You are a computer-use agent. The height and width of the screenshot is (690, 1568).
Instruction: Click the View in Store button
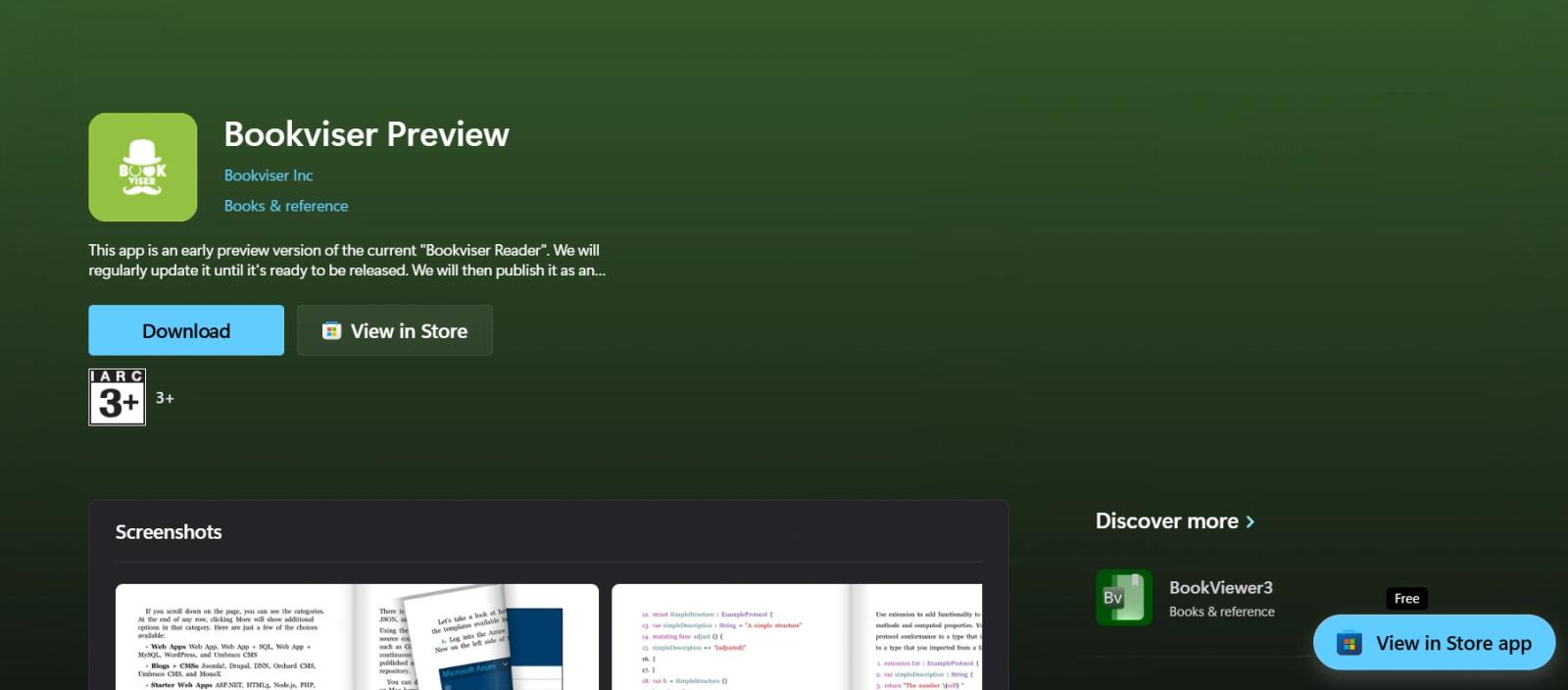(x=395, y=330)
